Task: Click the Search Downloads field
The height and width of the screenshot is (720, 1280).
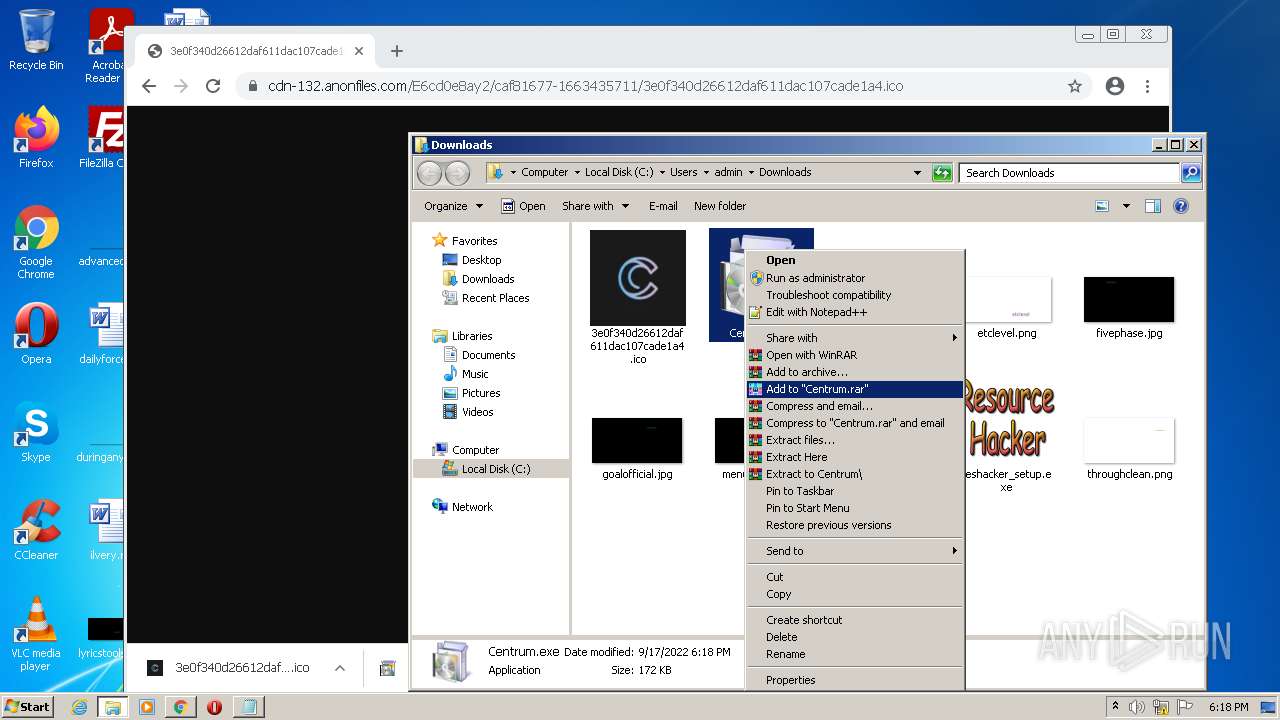Action: [x=1069, y=173]
